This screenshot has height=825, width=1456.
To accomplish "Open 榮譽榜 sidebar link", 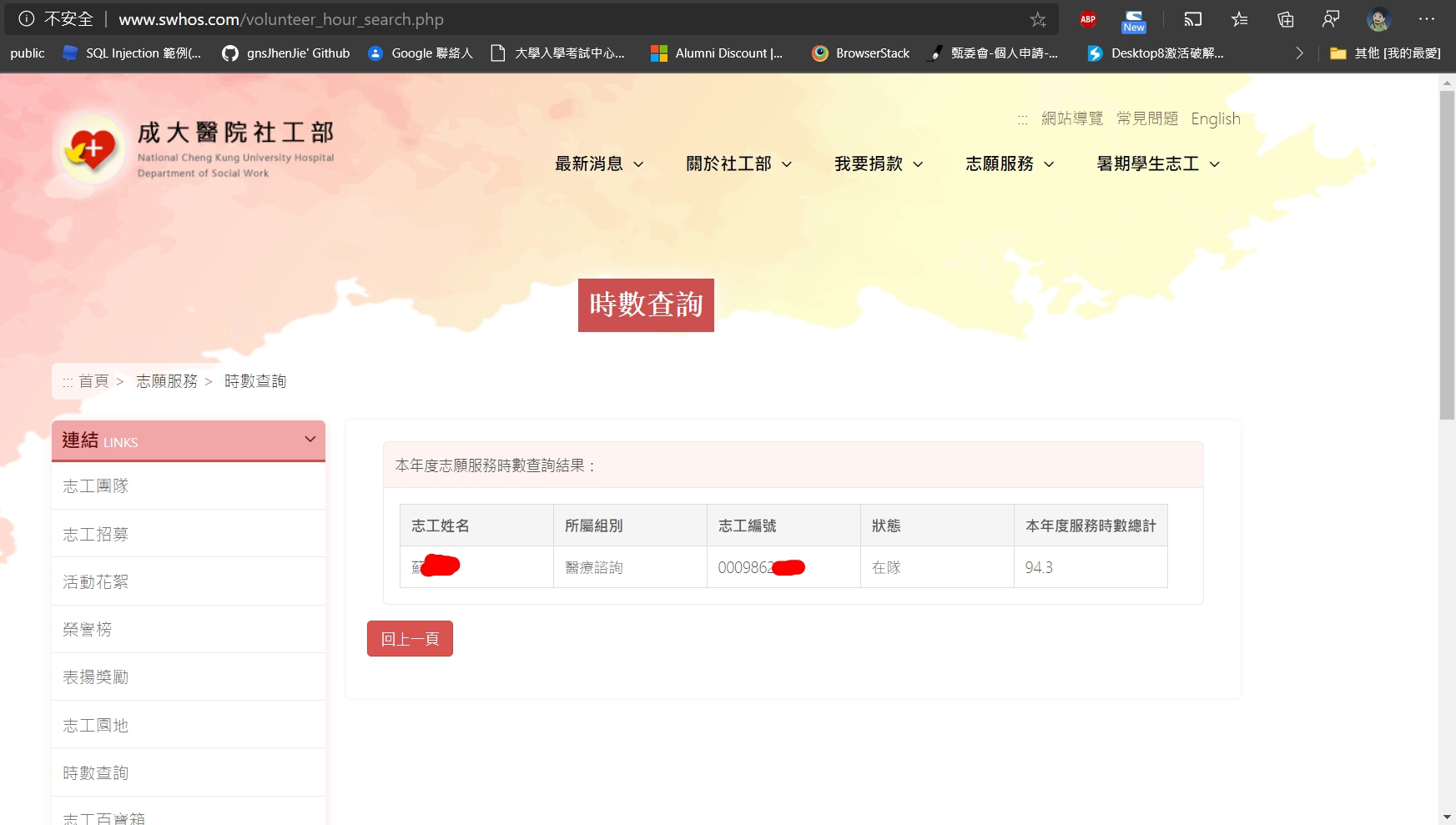I will click(x=189, y=629).
